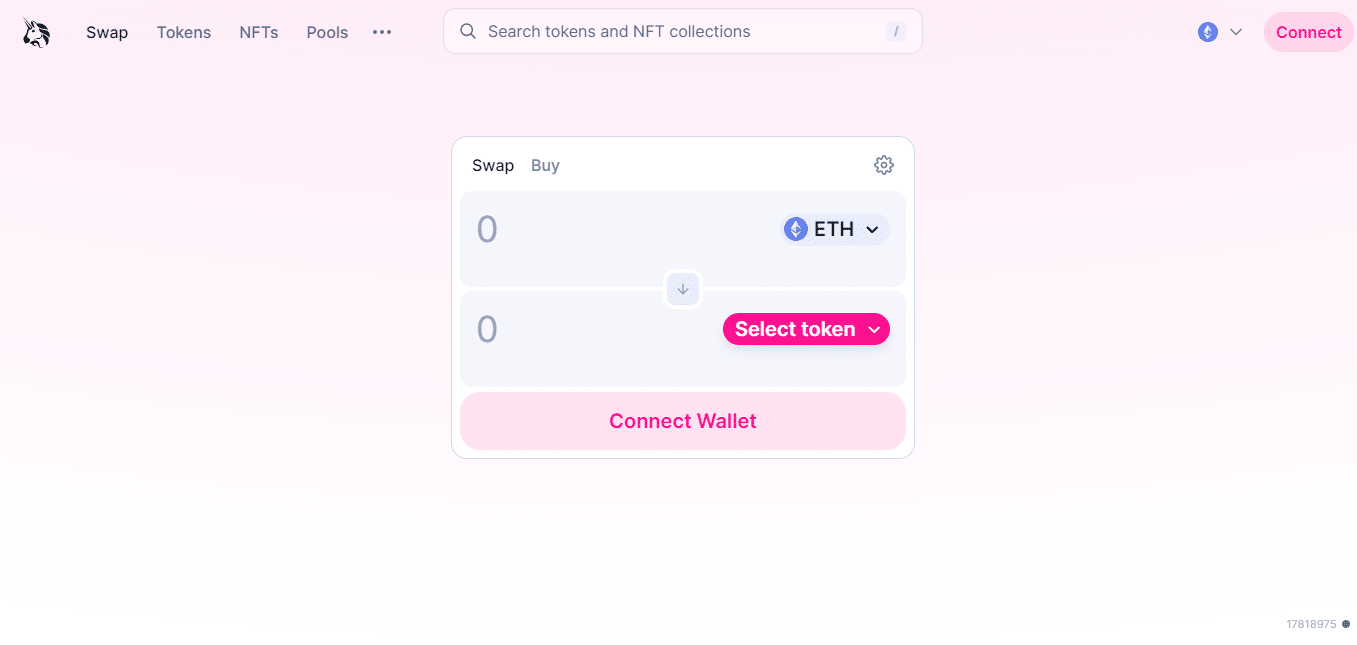Open the Tokens page

pyautogui.click(x=183, y=32)
